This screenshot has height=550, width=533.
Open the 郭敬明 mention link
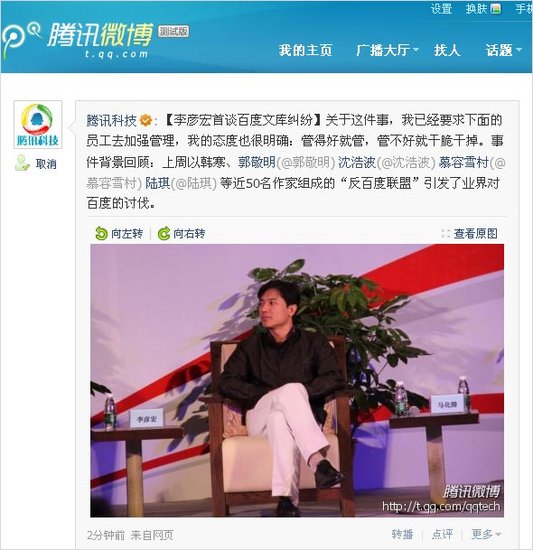click(x=257, y=162)
